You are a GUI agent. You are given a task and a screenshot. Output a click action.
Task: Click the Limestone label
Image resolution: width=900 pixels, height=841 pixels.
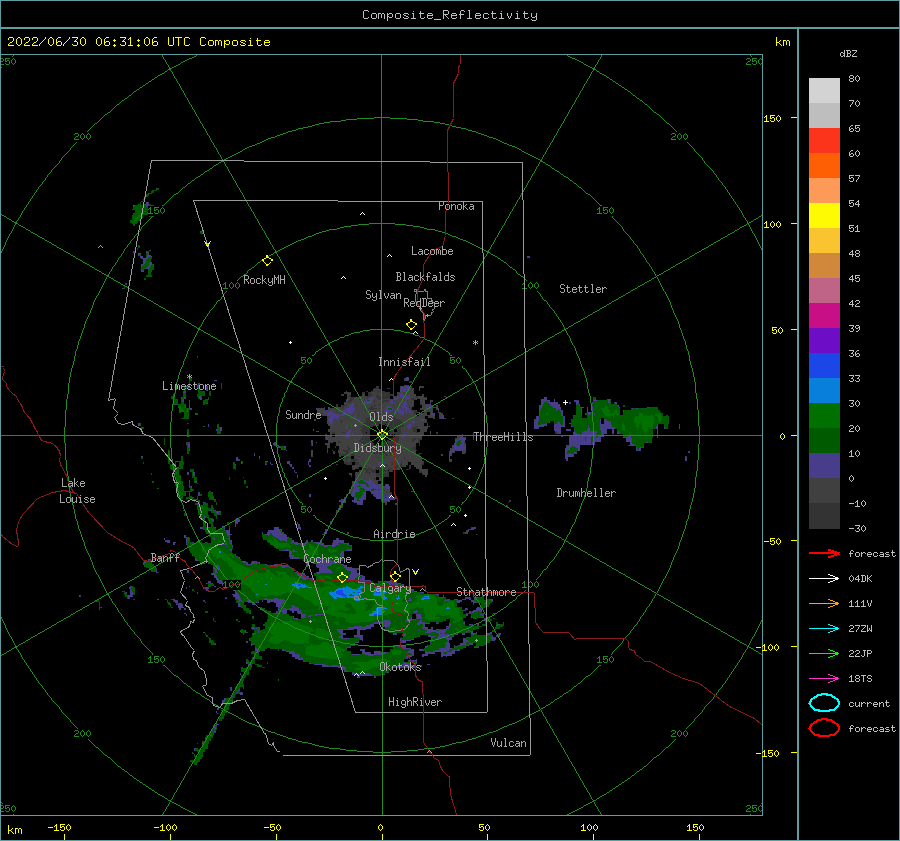point(189,386)
